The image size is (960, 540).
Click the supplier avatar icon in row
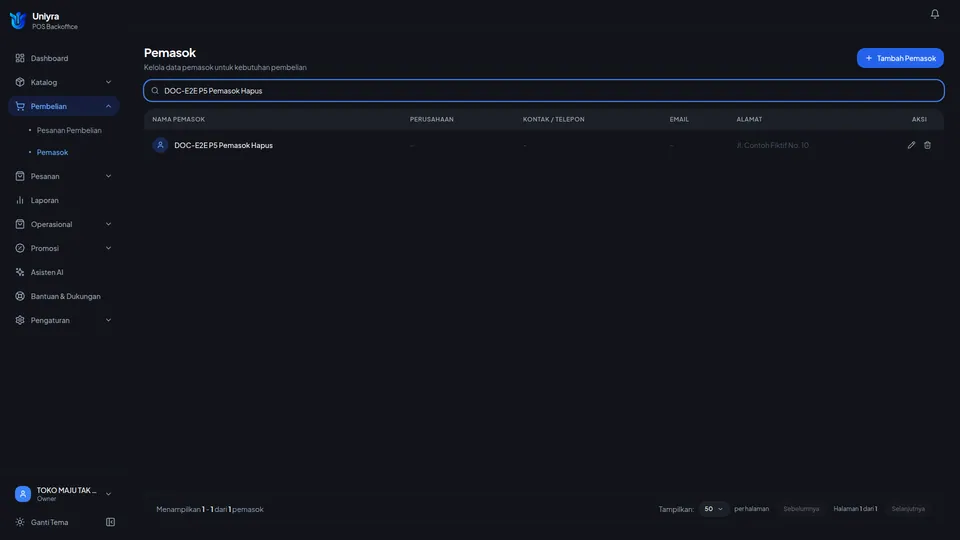160,145
